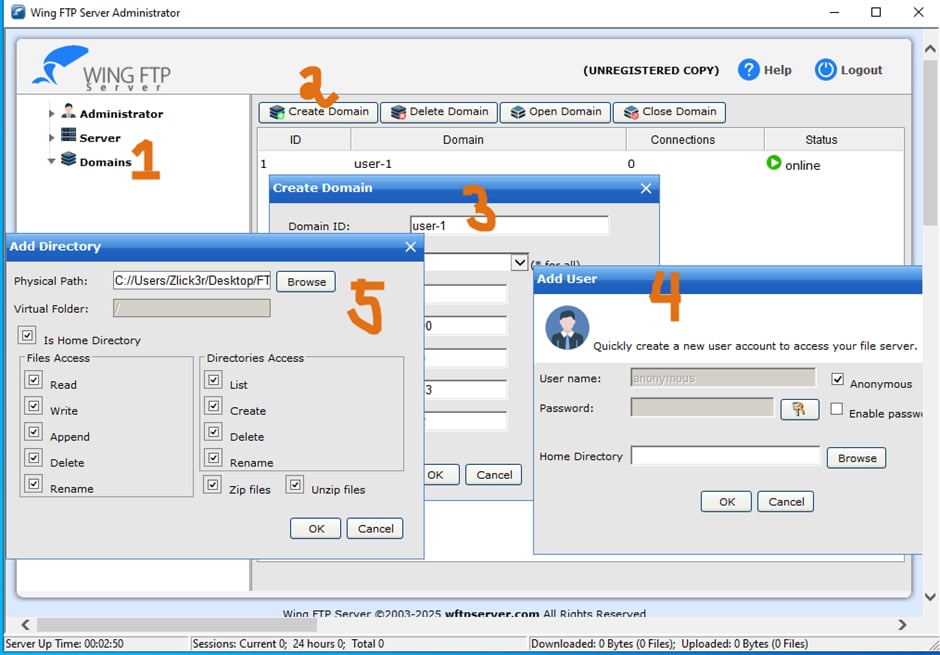Click the Close Domain toolbar button

[669, 112]
